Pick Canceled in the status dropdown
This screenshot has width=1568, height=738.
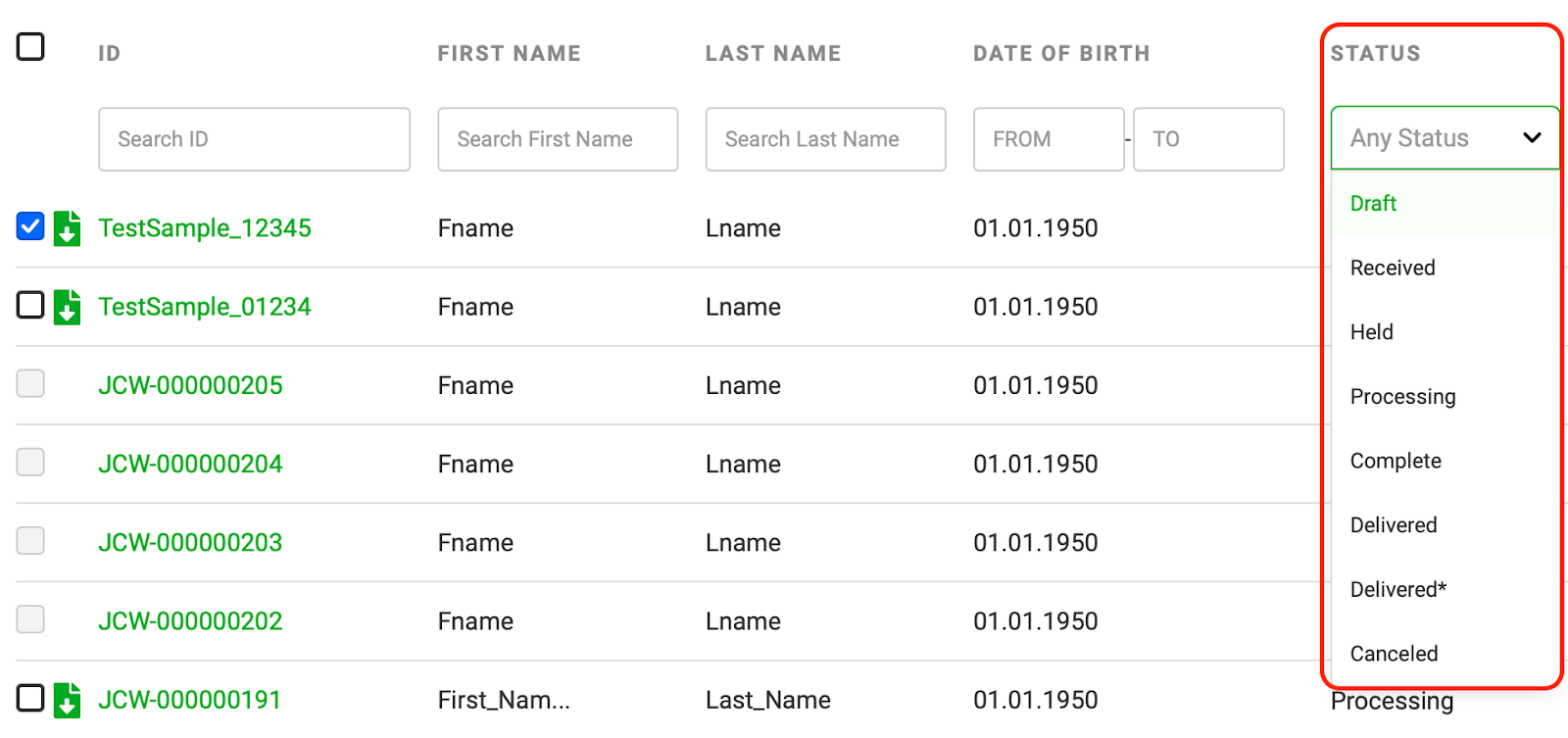point(1394,654)
